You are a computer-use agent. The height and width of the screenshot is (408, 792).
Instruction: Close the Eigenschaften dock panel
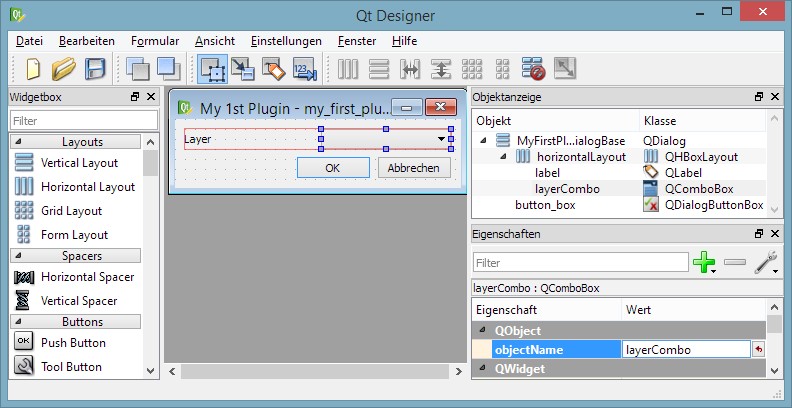coord(775,234)
